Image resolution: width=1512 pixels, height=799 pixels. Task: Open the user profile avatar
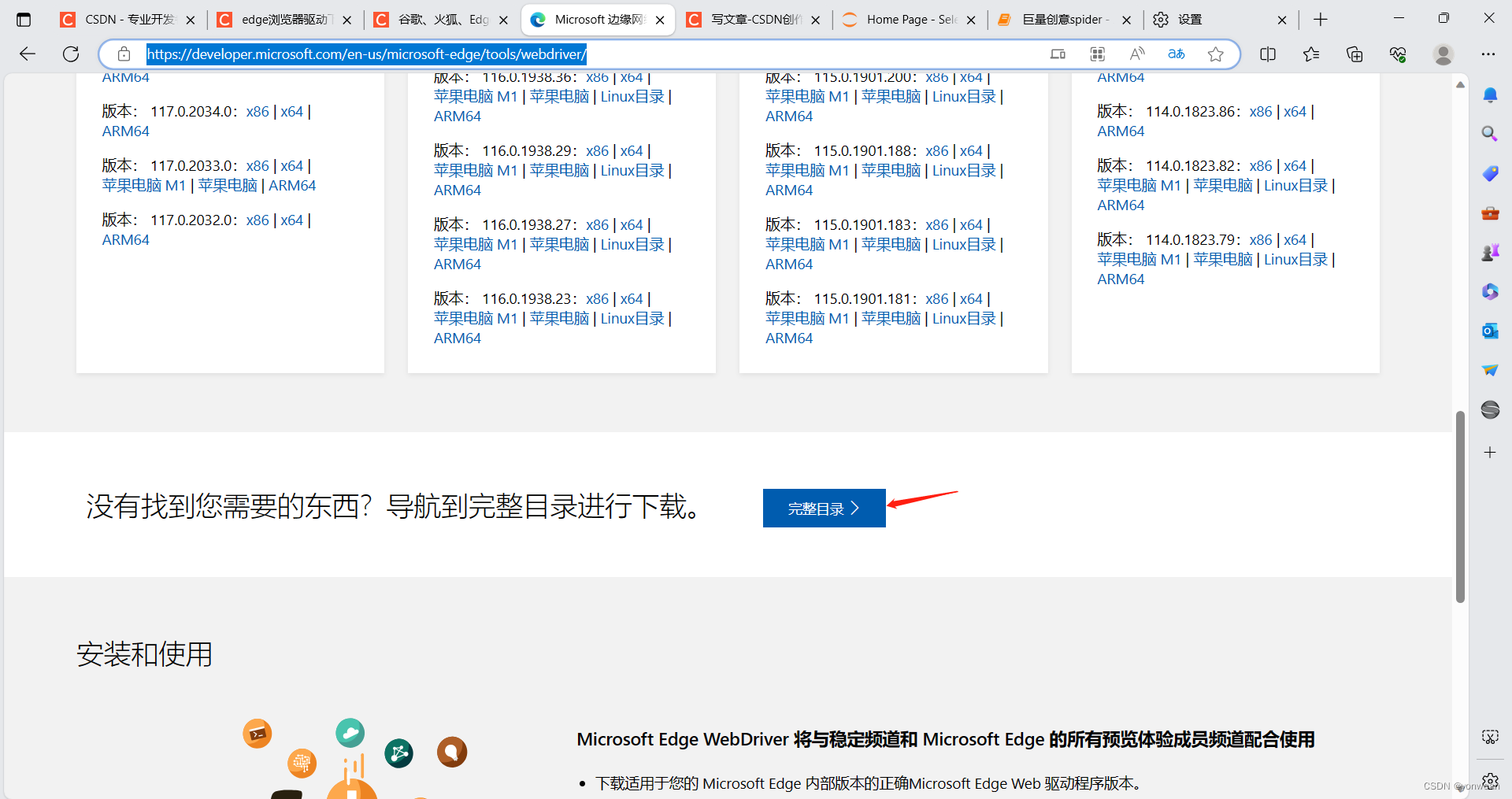[x=1443, y=54]
